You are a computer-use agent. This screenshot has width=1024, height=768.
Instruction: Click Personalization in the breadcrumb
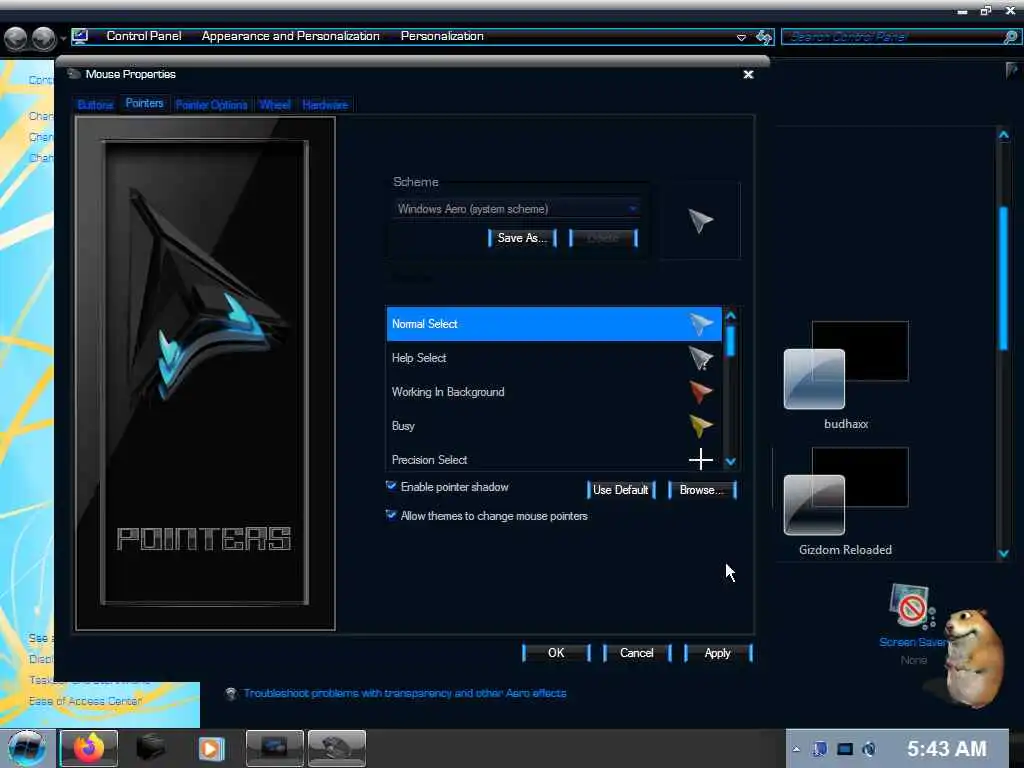tap(442, 36)
